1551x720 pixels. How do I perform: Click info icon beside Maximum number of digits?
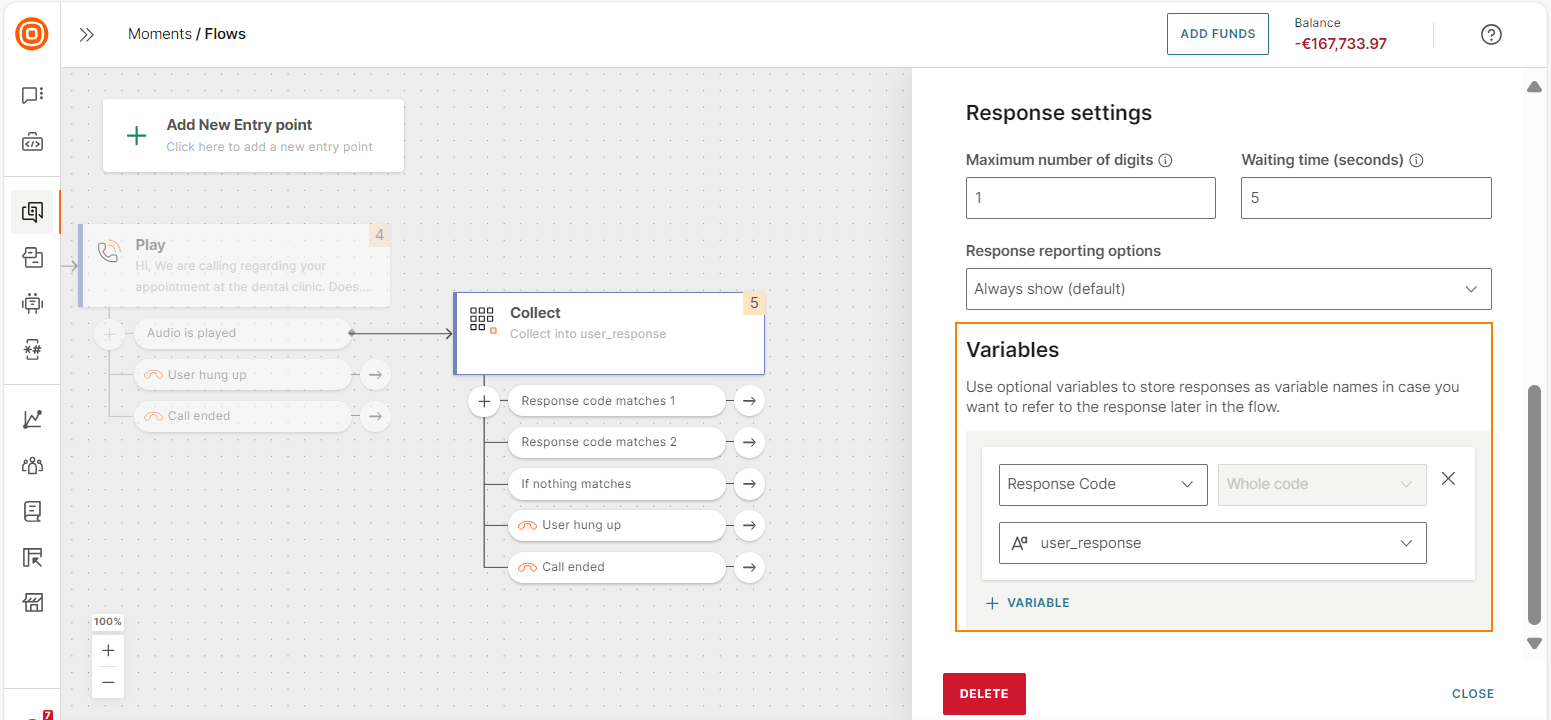(x=1165, y=160)
